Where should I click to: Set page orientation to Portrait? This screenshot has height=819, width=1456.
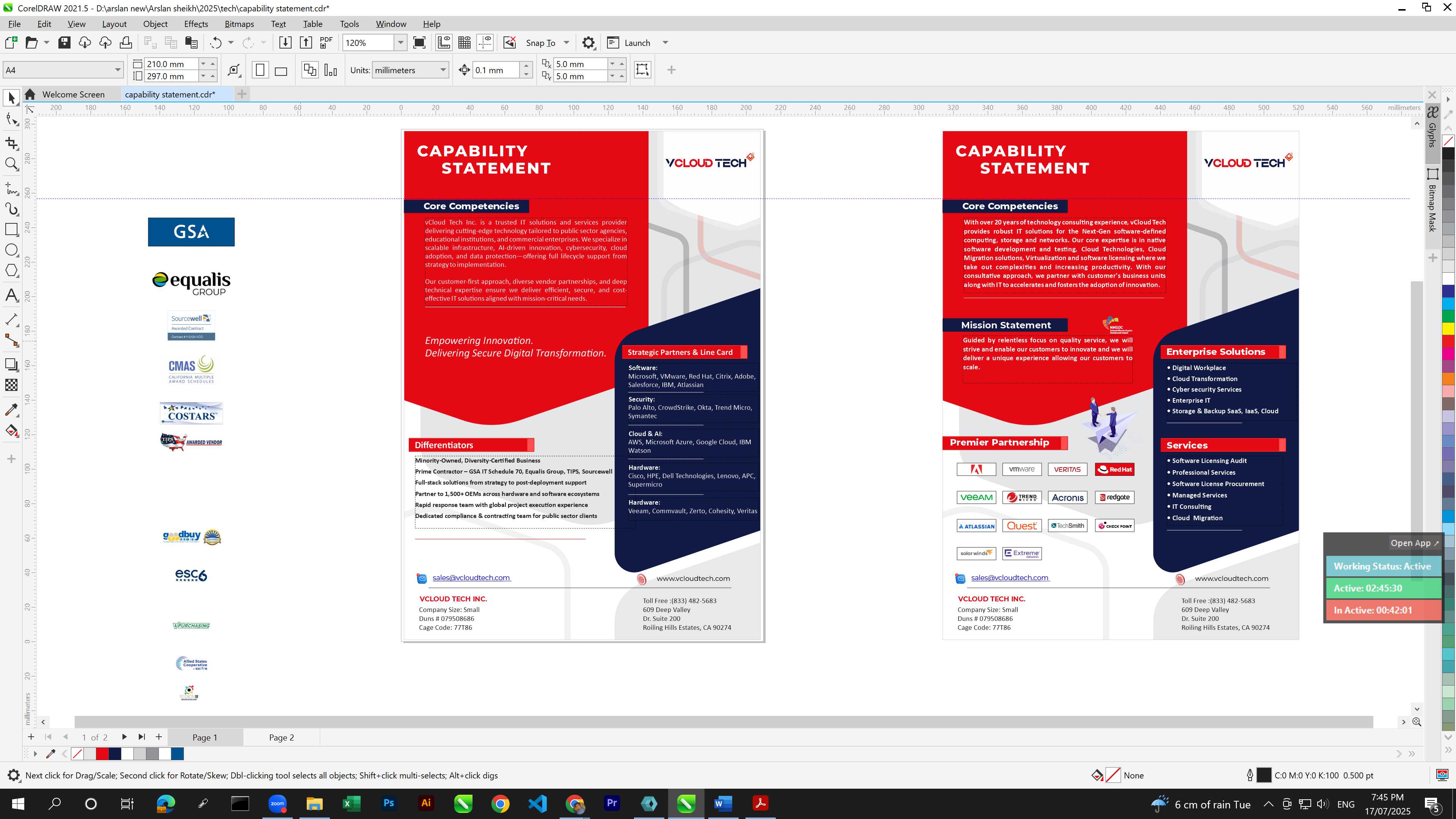click(260, 70)
